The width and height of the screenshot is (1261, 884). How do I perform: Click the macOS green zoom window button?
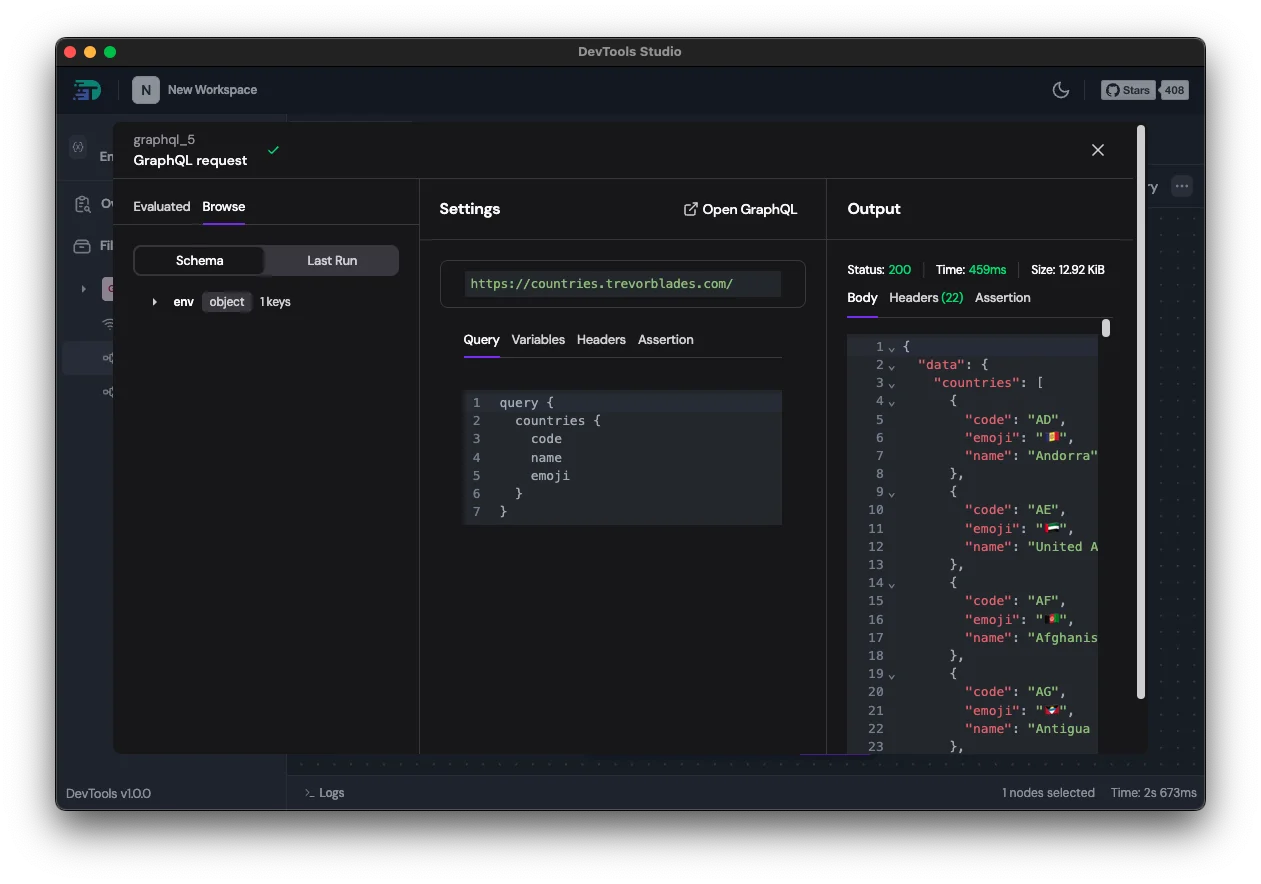pos(110,52)
